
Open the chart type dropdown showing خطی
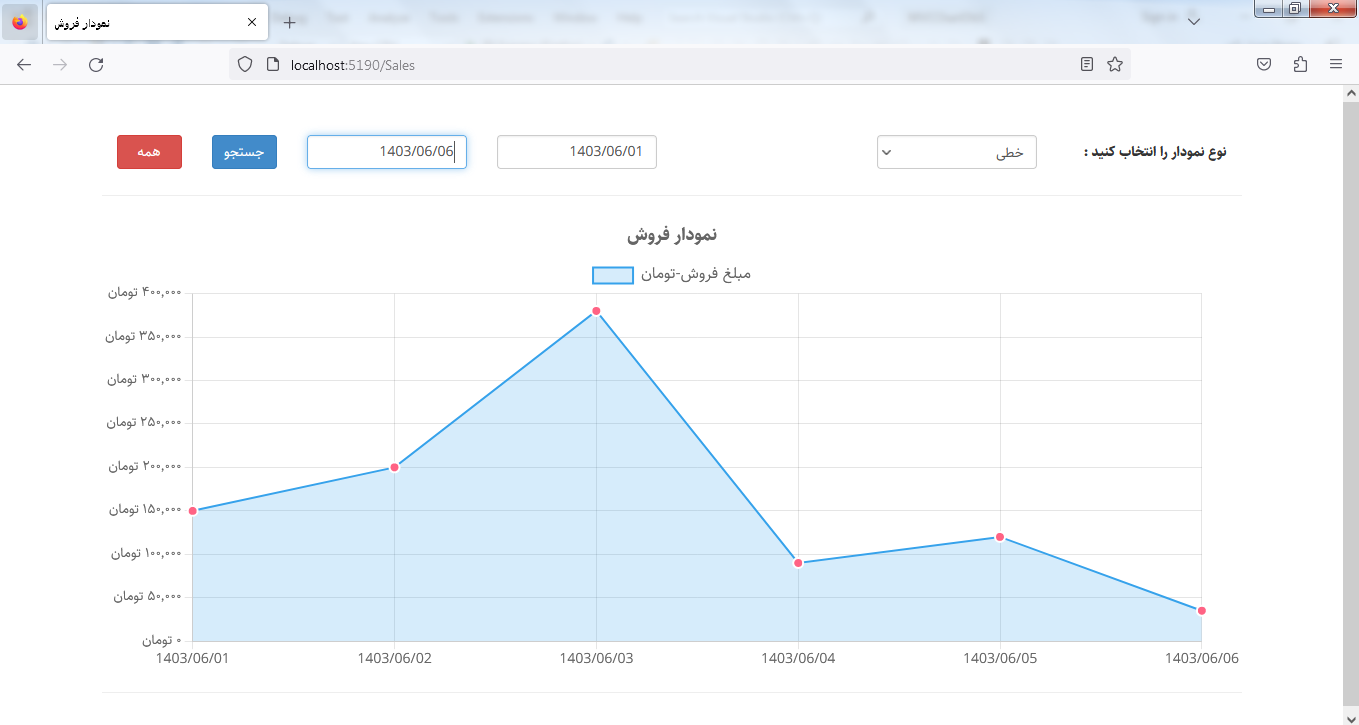pyautogui.click(x=956, y=152)
